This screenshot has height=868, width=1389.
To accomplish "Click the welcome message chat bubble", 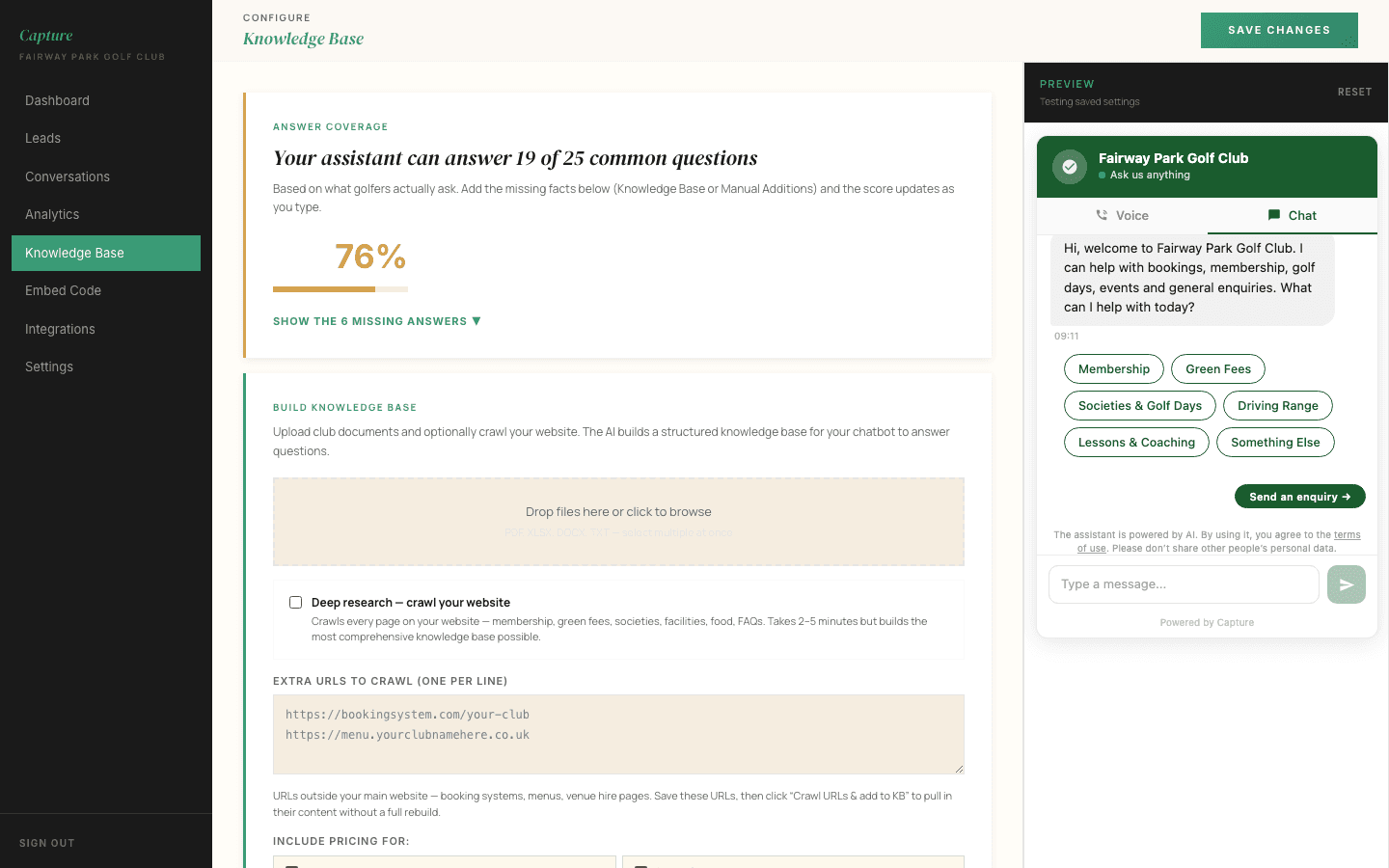I will [1192, 278].
